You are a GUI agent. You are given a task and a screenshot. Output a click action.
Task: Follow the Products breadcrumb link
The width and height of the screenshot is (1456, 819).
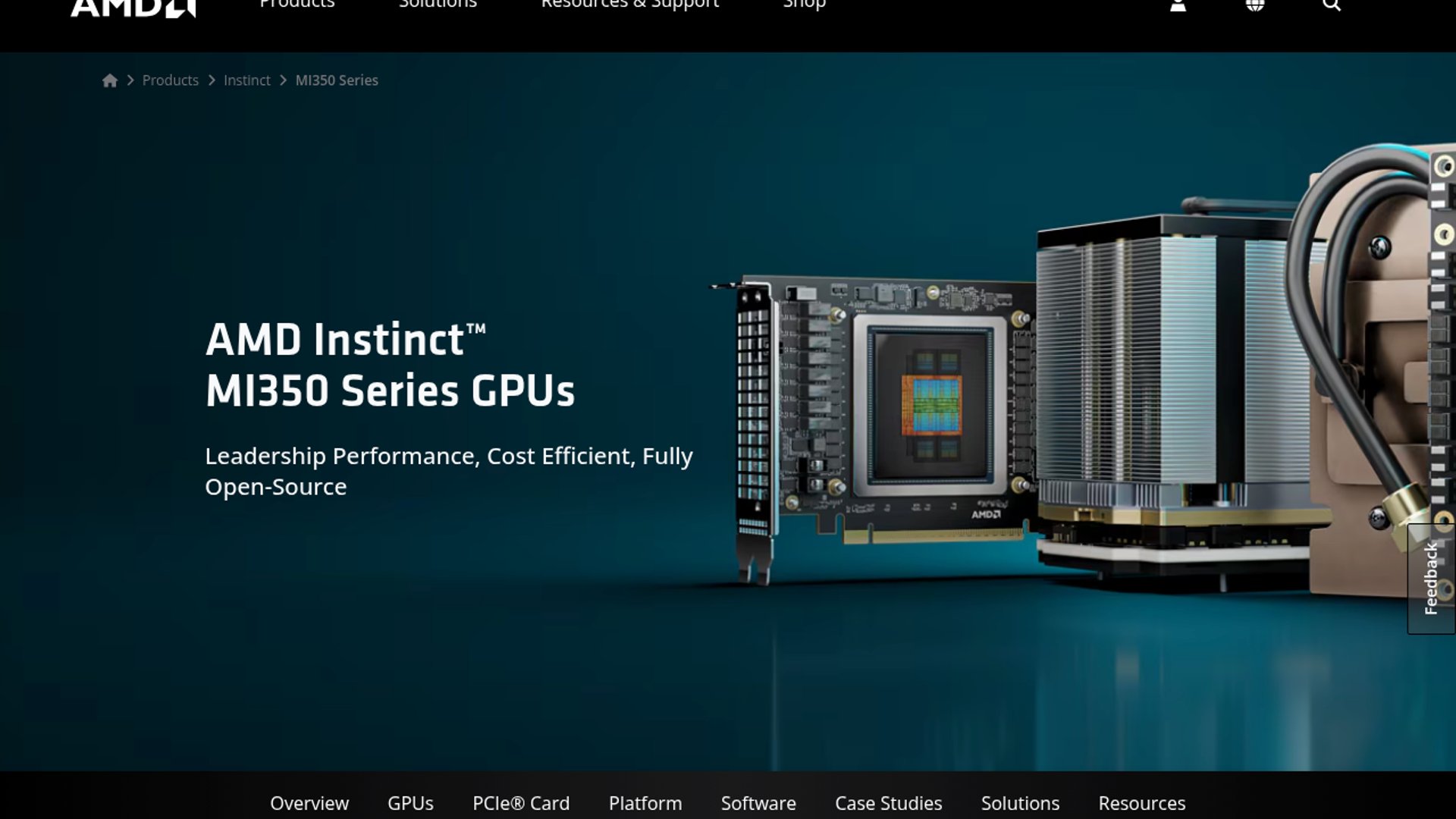[171, 80]
